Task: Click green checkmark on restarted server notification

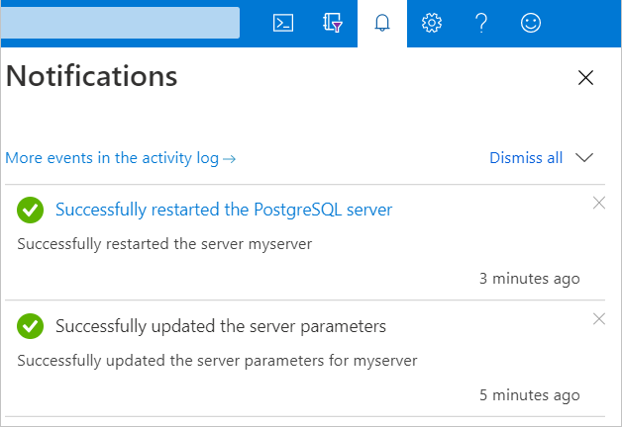Action: (x=30, y=210)
